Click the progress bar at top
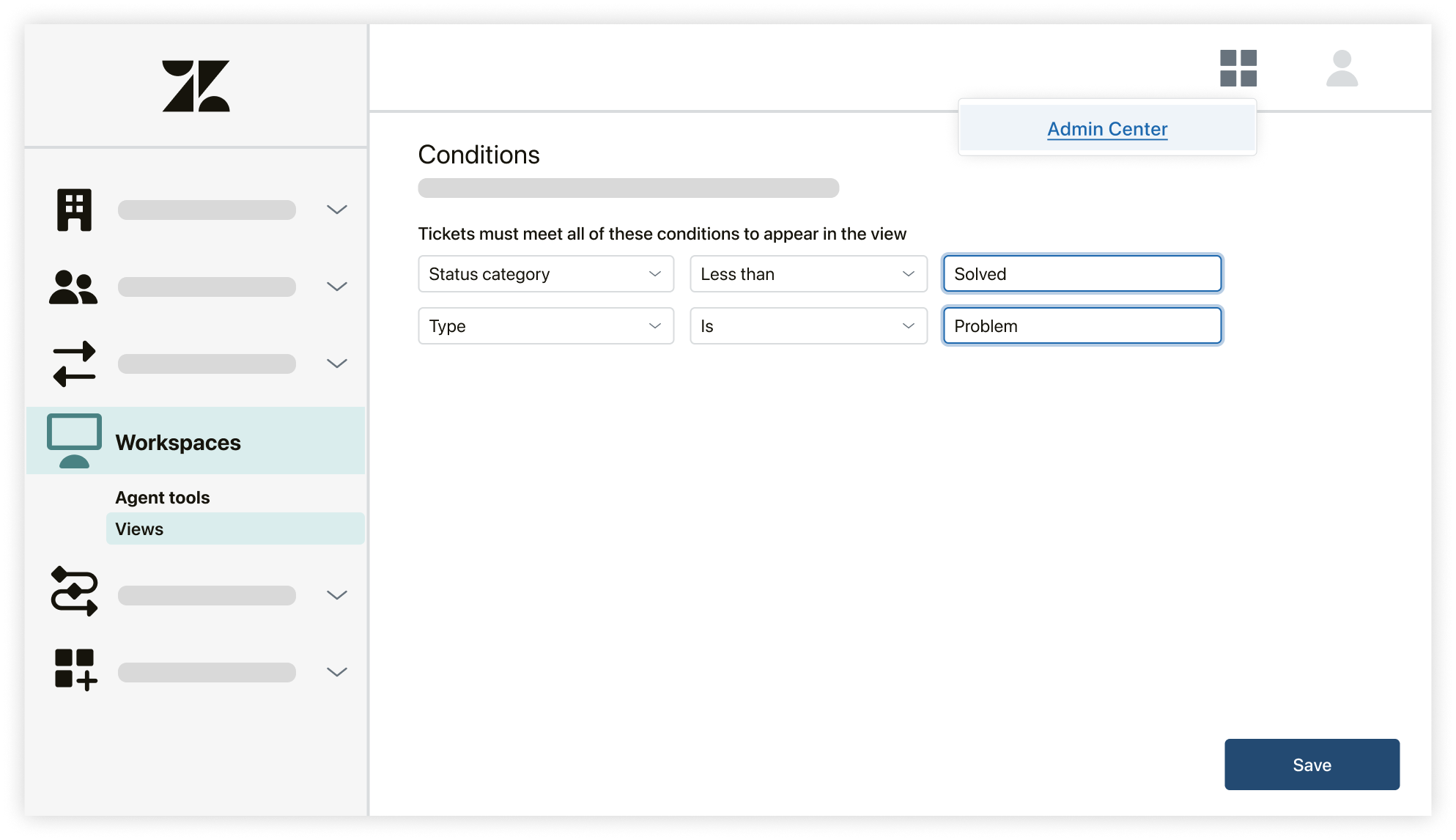Screen dimensions: 1456x840 pos(629,189)
